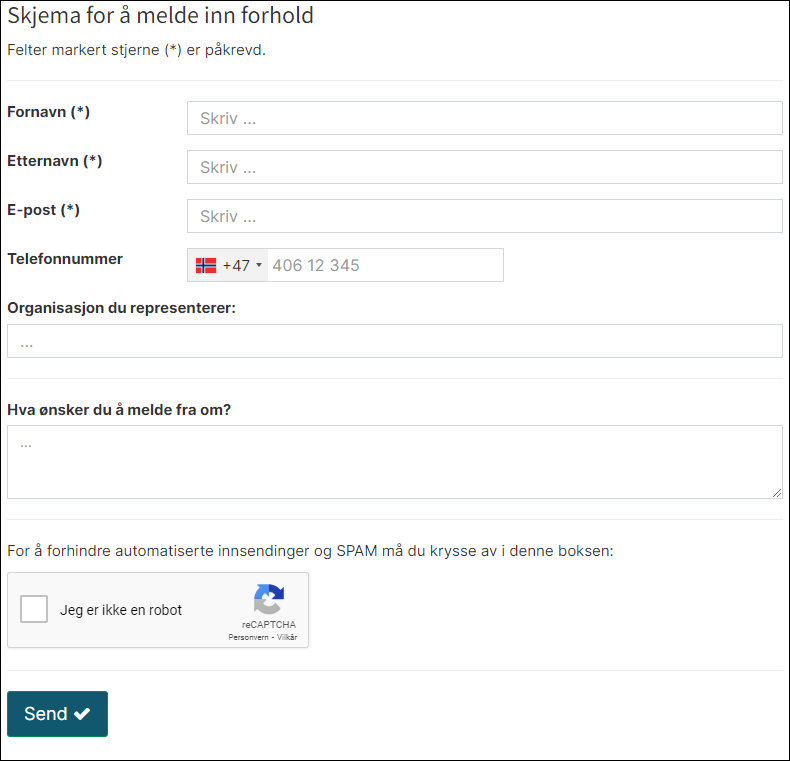Image resolution: width=790 pixels, height=761 pixels.
Task: Click the Norwegian flag icon
Action: point(205,265)
